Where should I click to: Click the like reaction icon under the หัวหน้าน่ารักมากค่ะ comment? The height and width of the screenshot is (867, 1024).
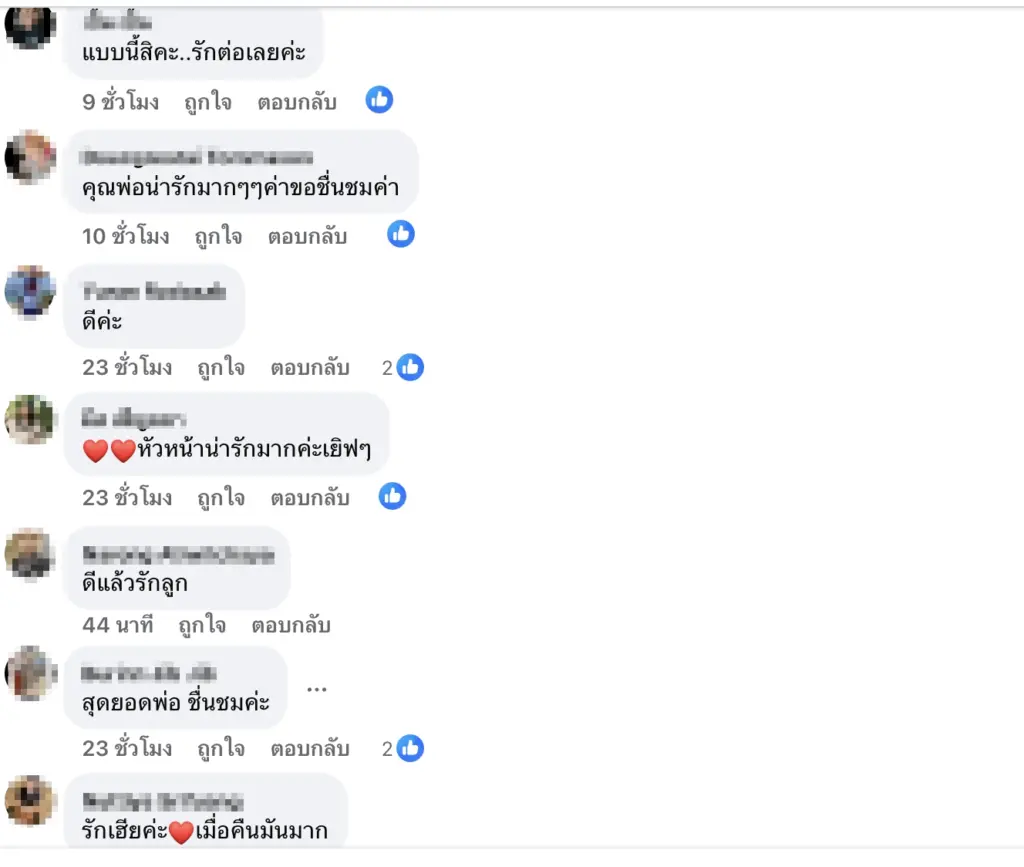(392, 496)
